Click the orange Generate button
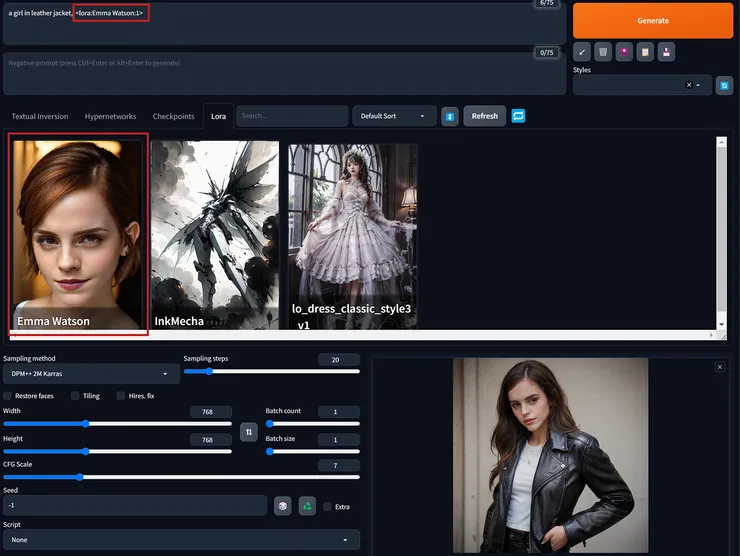This screenshot has width=740, height=556. (653, 20)
